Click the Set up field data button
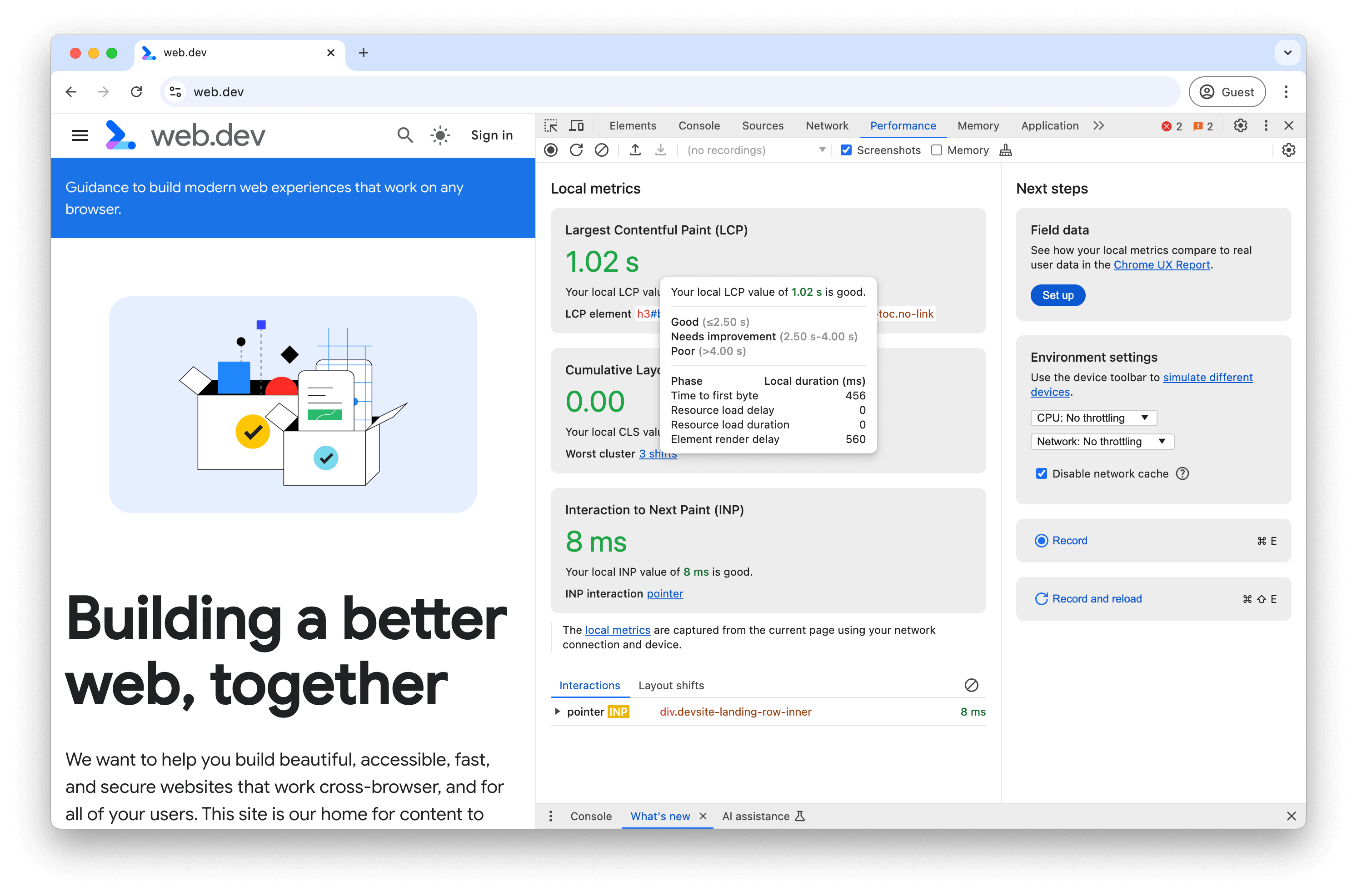This screenshot has height=896, width=1357. click(1059, 294)
